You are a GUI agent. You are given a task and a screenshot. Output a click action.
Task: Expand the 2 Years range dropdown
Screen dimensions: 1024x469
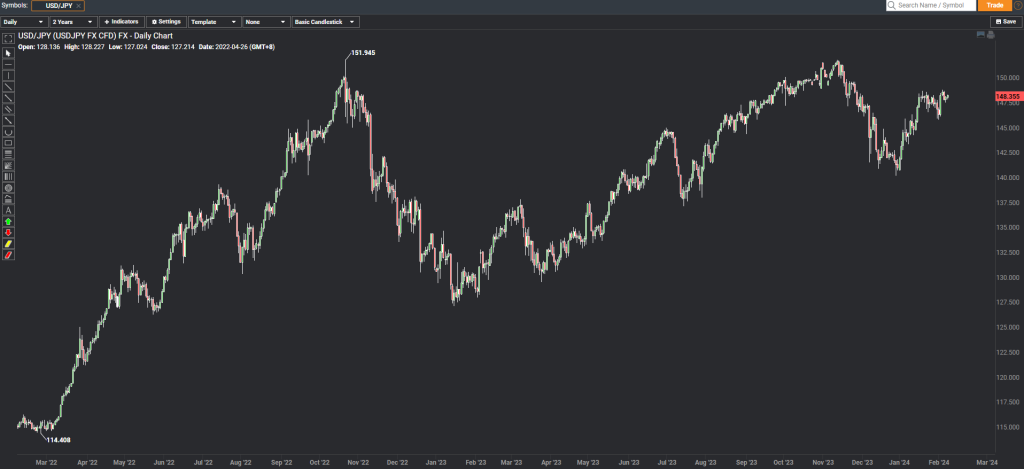tap(72, 21)
